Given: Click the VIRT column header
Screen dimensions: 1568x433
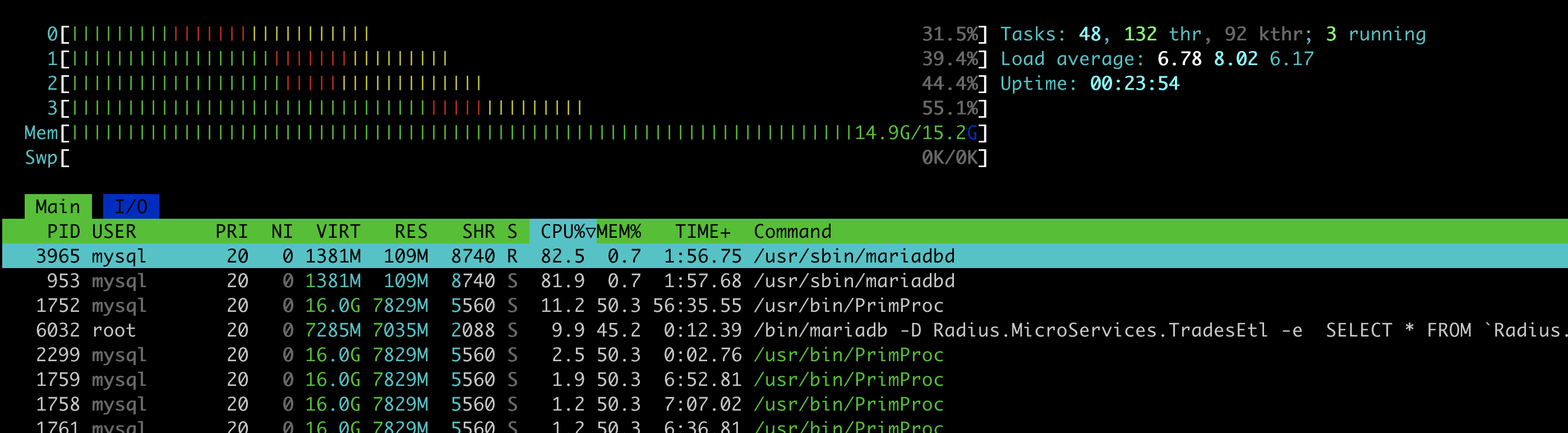Looking at the screenshot, I should [338, 232].
